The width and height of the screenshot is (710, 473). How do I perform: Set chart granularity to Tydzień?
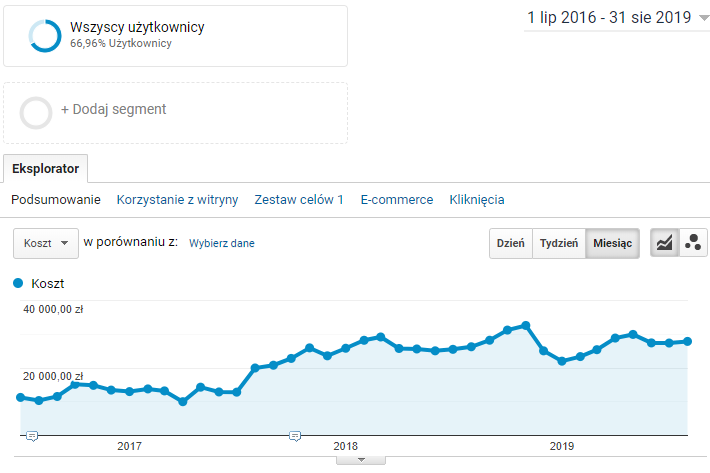[x=558, y=243]
